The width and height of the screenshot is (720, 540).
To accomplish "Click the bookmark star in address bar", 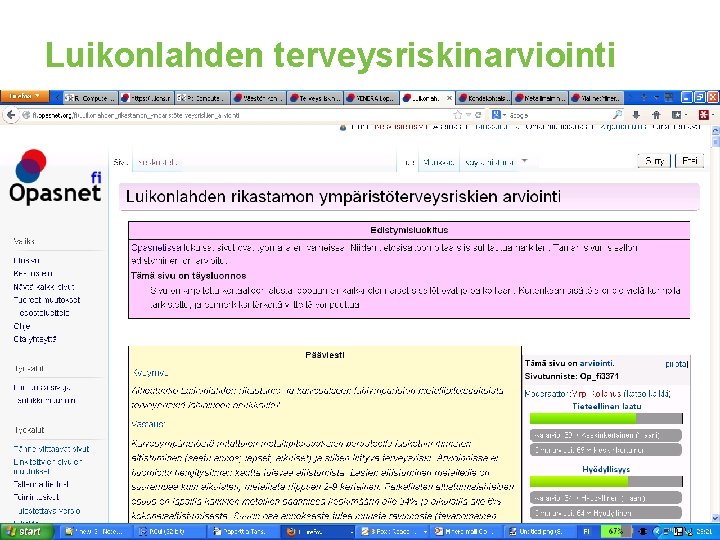I will [x=457, y=115].
